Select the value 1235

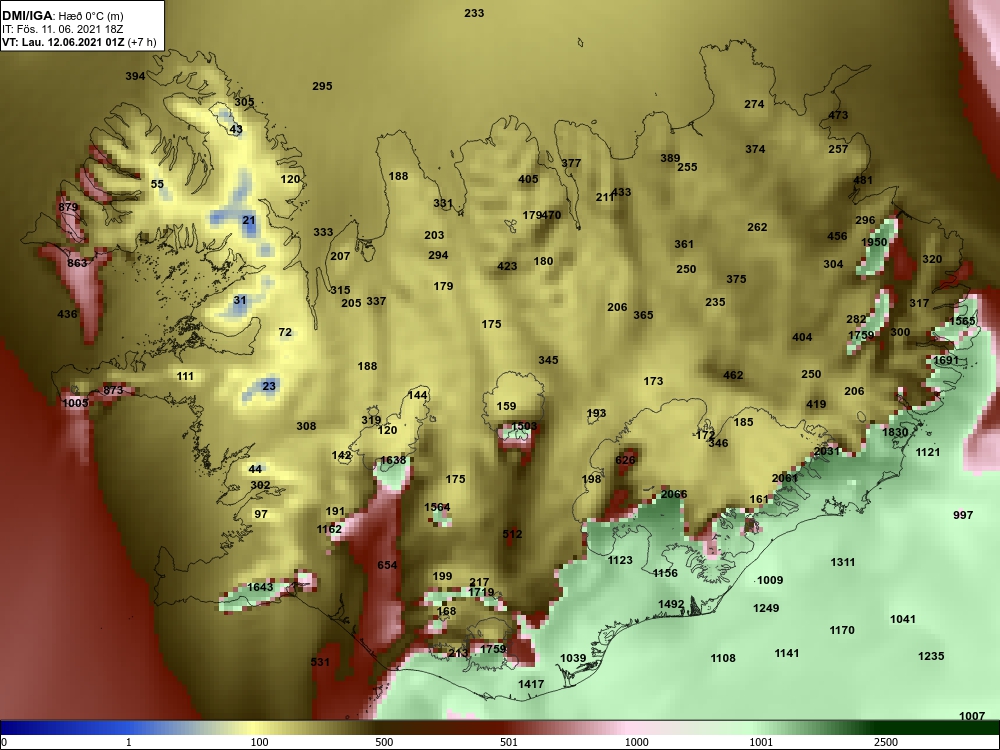coord(931,656)
